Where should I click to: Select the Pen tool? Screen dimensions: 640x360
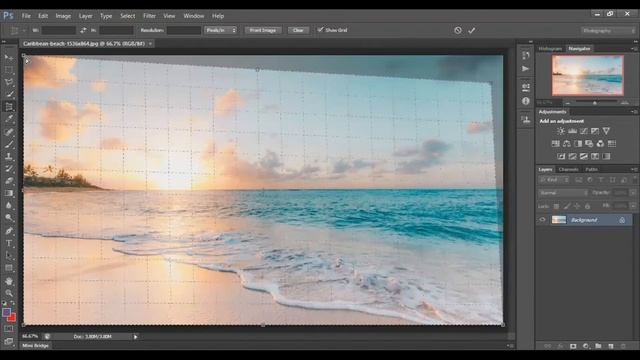pos(9,231)
